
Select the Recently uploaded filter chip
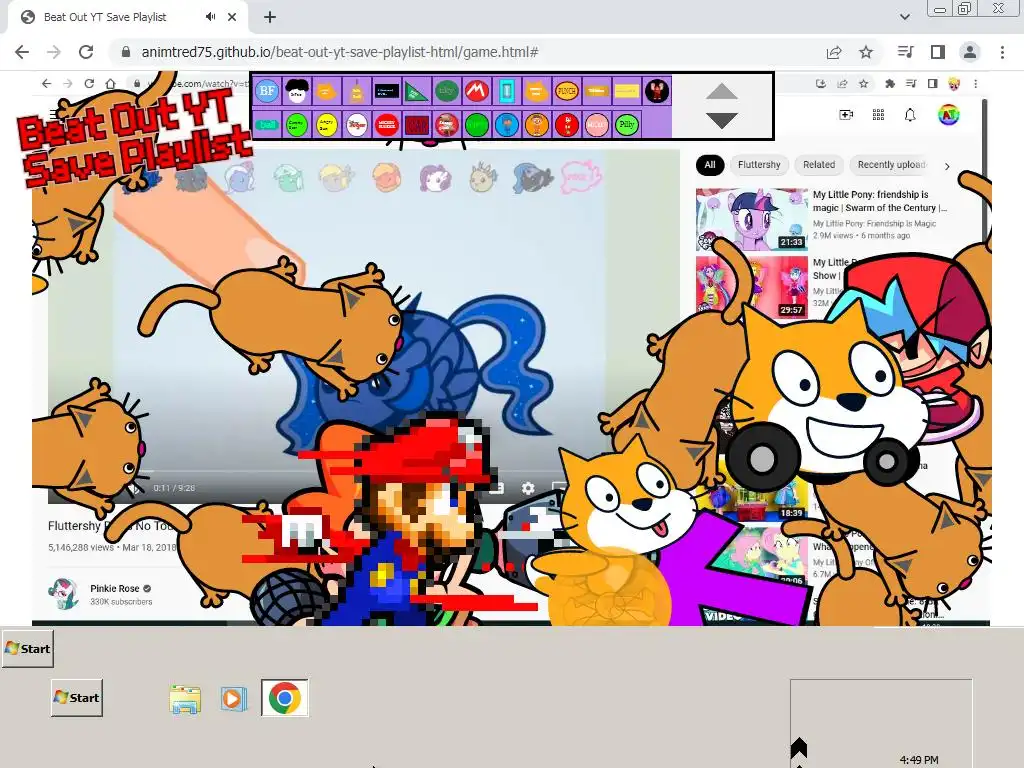pos(891,165)
